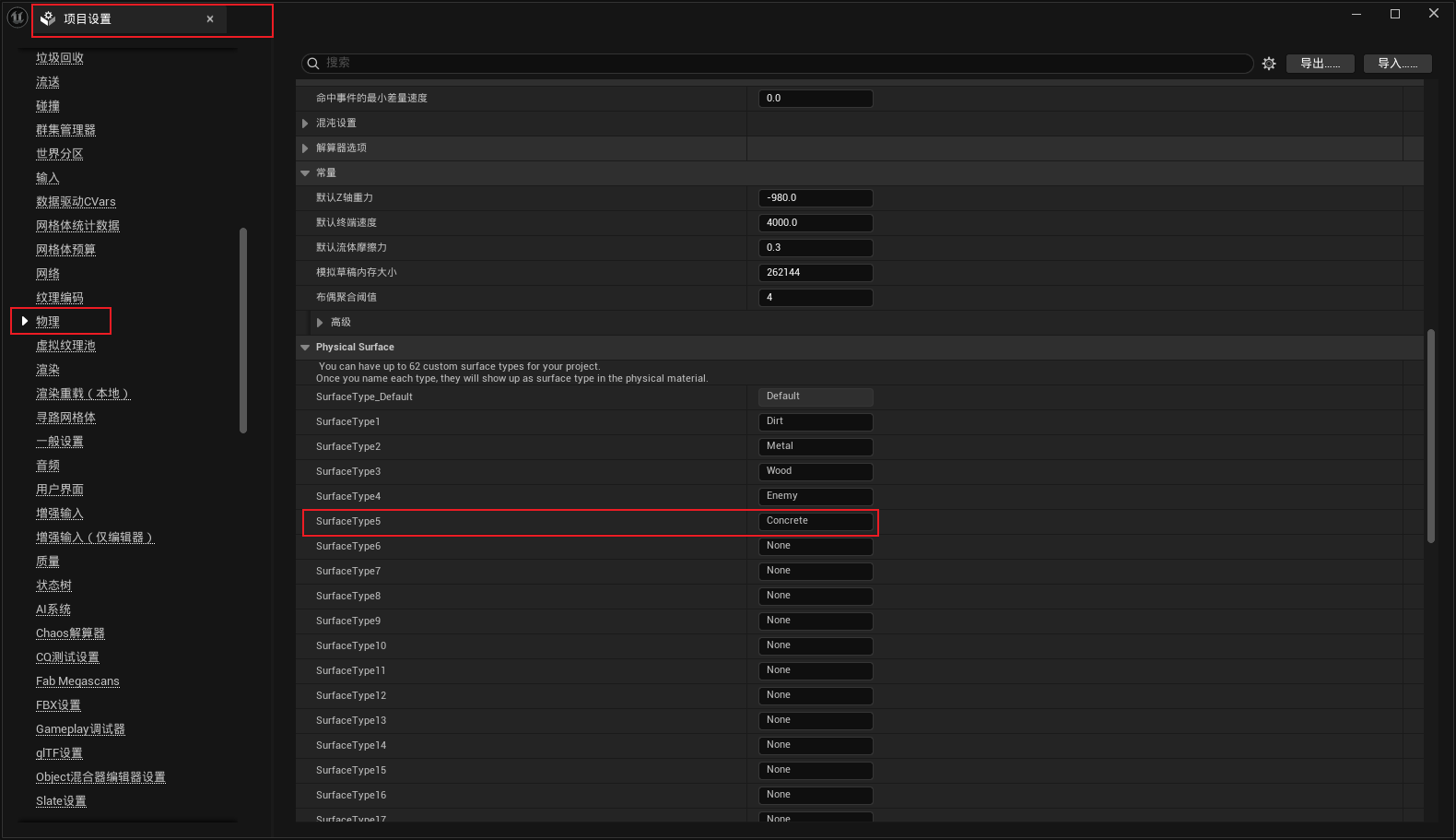Close the 项目设置 tab

click(x=210, y=18)
